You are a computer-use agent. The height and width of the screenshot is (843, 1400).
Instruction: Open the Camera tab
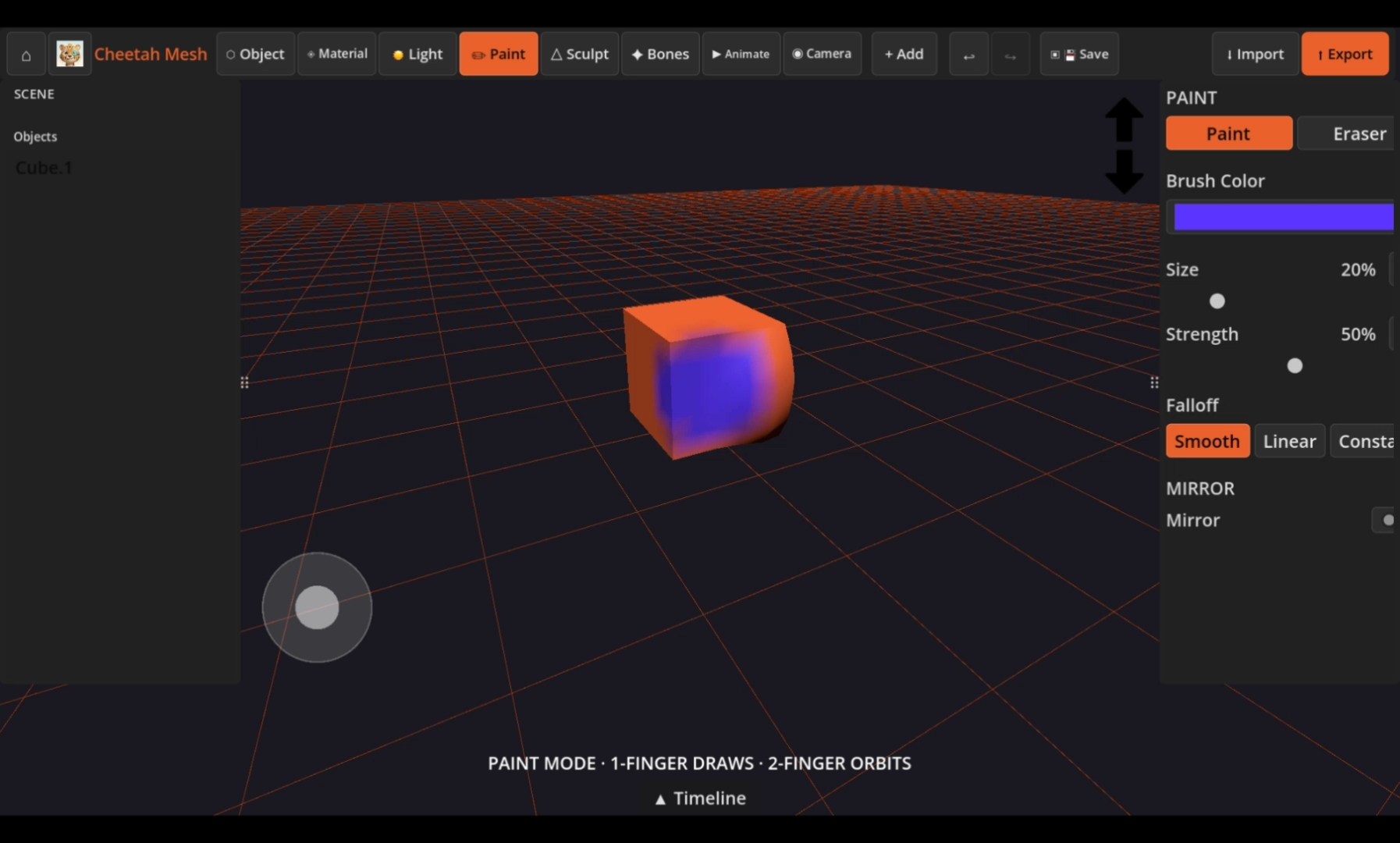823,54
